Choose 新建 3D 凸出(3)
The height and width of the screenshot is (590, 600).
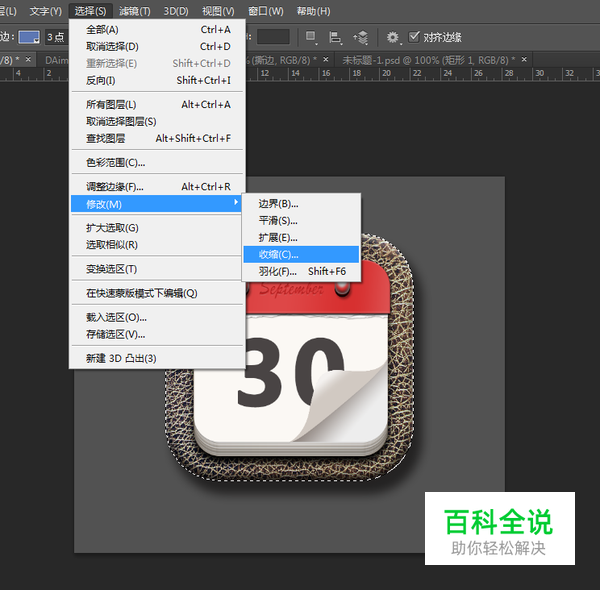click(x=157, y=359)
